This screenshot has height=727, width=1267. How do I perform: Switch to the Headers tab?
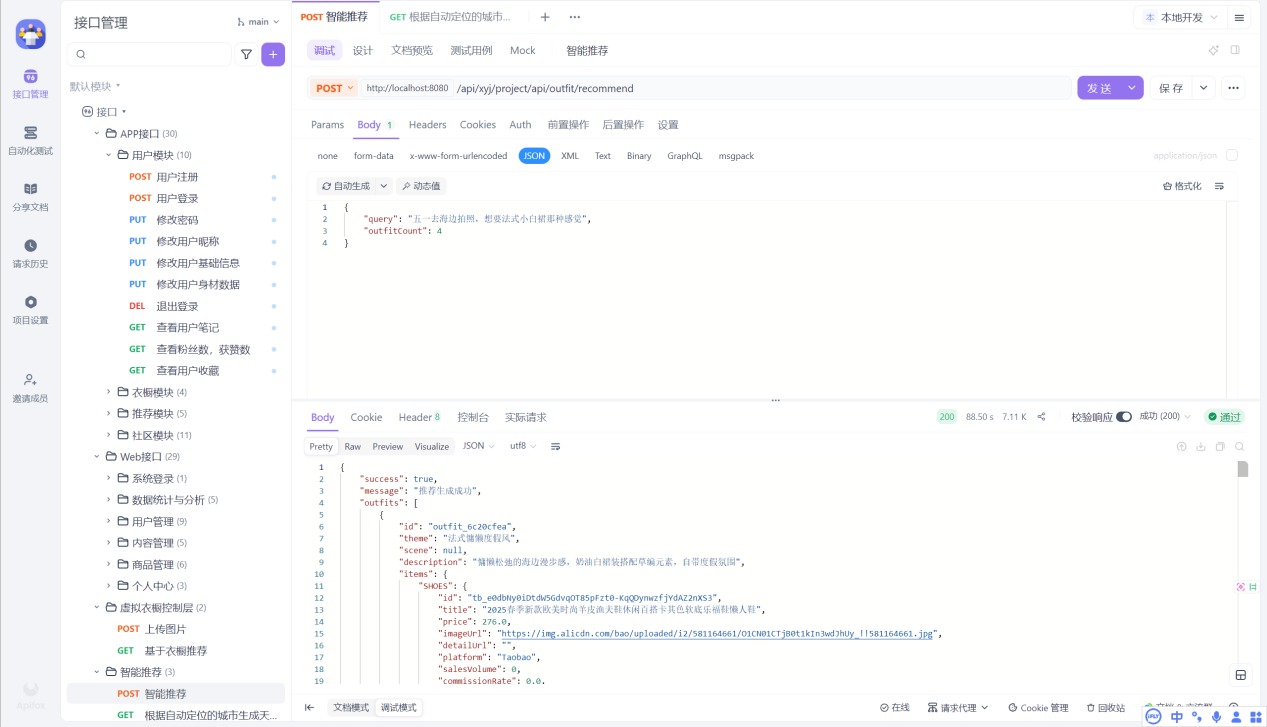[427, 125]
